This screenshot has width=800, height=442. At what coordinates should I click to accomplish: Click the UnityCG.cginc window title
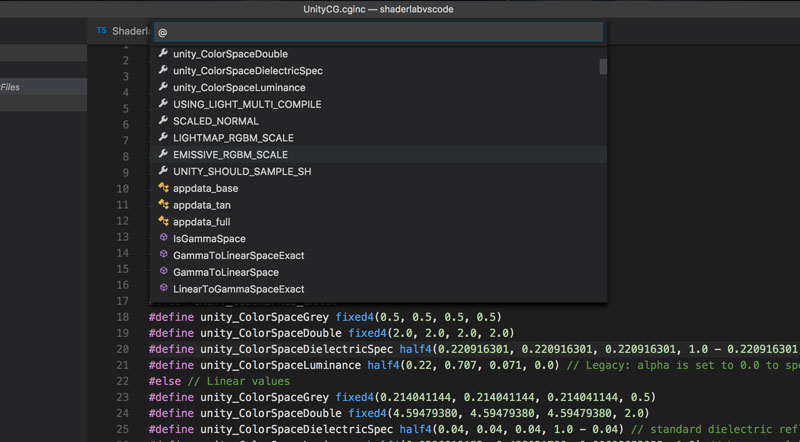378,9
